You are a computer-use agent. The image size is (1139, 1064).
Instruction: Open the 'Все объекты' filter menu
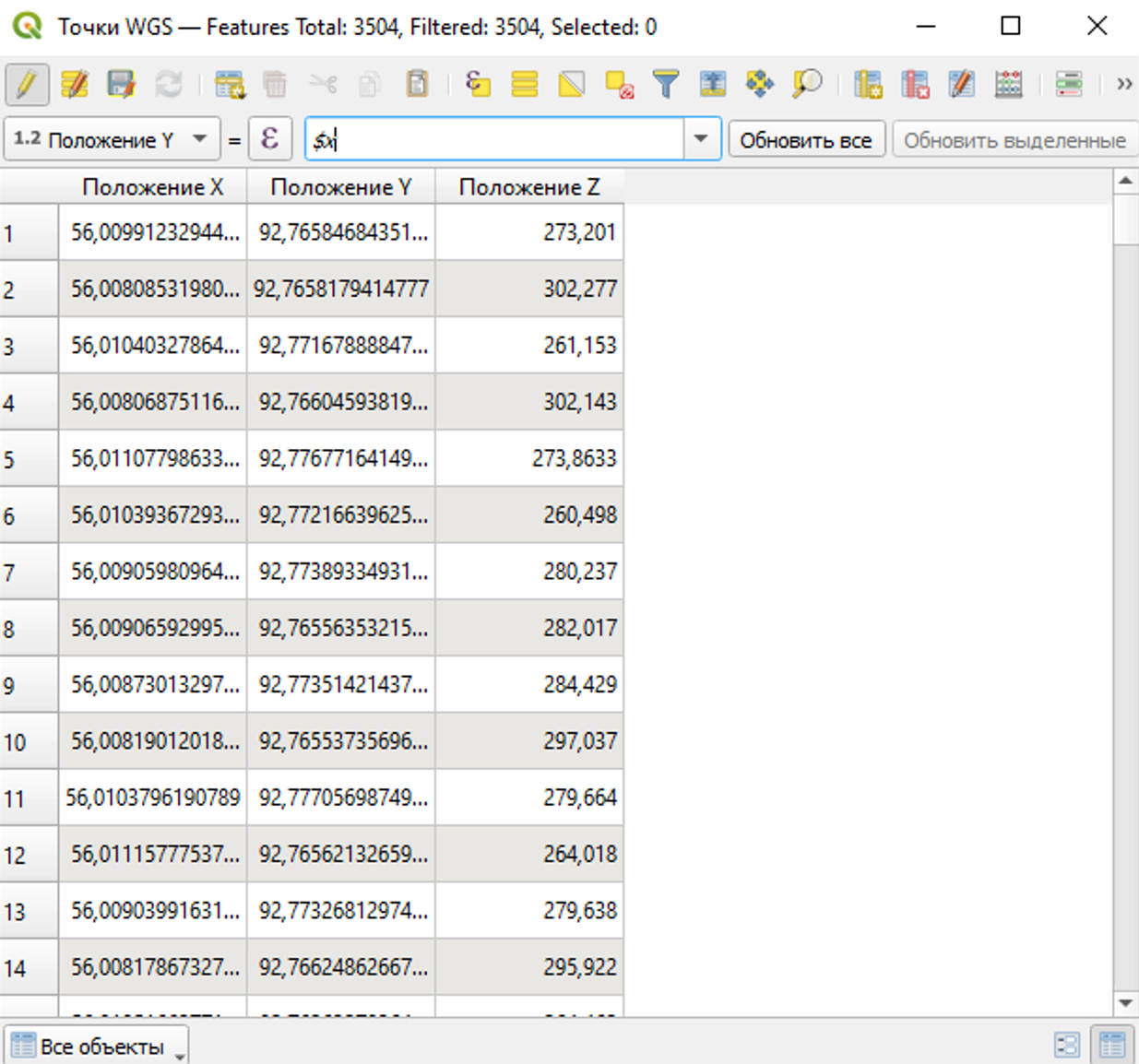95,1046
